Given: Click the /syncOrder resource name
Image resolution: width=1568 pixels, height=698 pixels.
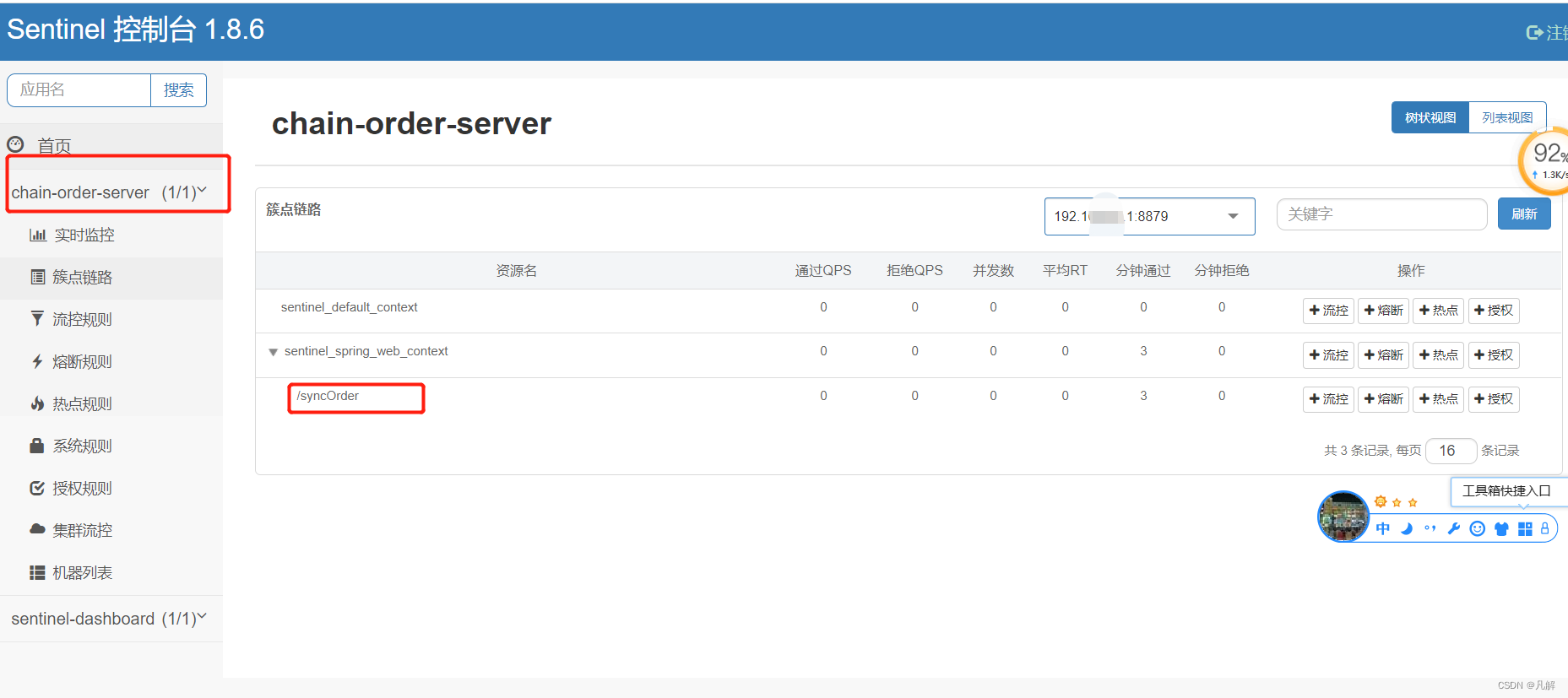Looking at the screenshot, I should [x=328, y=396].
